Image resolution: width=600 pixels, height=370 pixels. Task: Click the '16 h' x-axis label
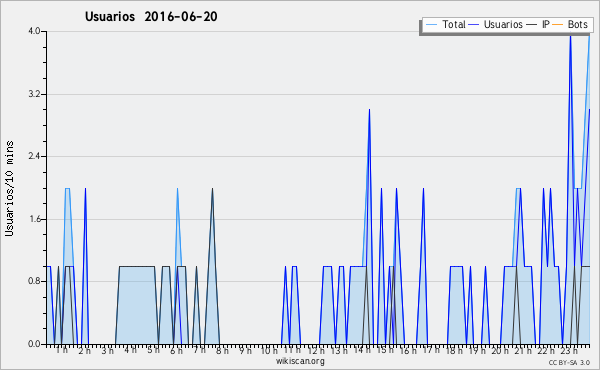click(408, 350)
